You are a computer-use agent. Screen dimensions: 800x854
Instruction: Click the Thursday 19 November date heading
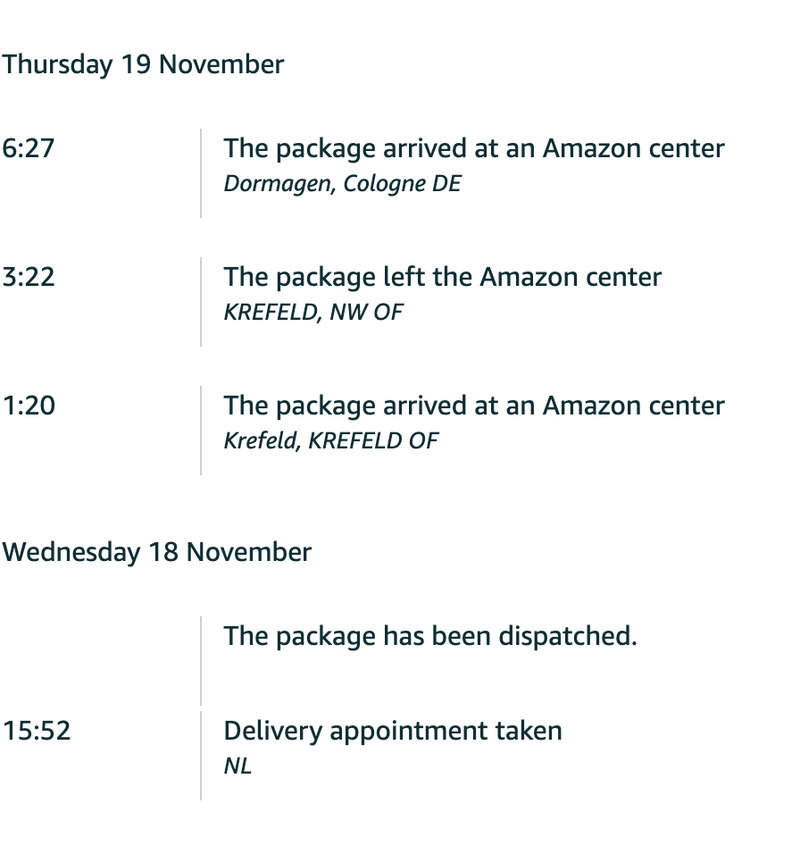(143, 65)
